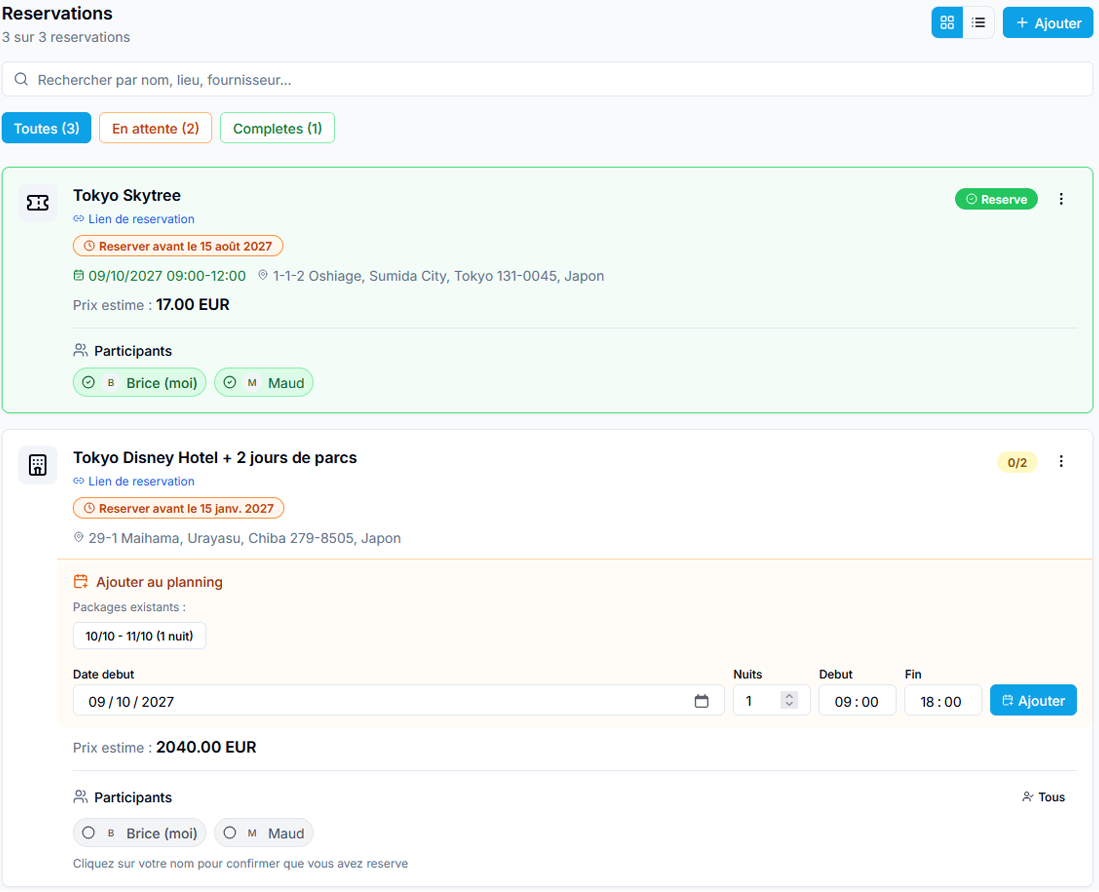Open the three-dot menu for Tokyo Disney Hotel
The height and width of the screenshot is (892, 1099).
tap(1061, 461)
